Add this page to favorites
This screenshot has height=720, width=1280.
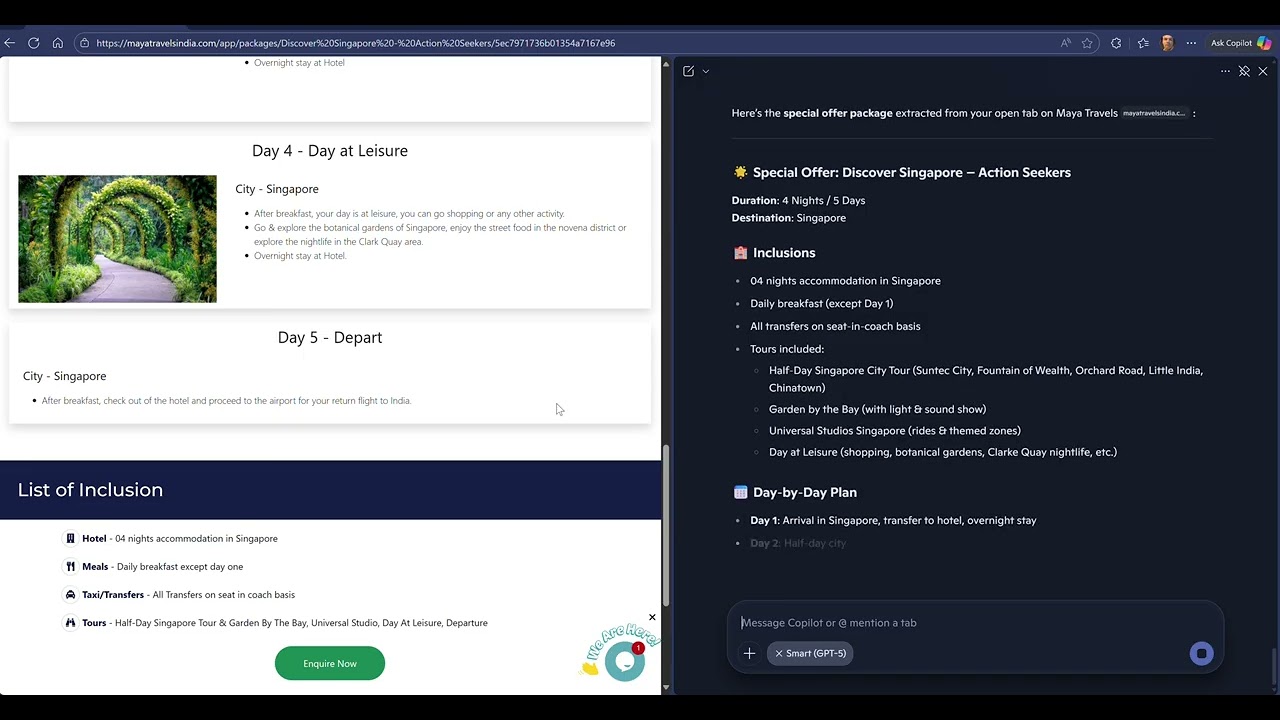[x=1087, y=43]
